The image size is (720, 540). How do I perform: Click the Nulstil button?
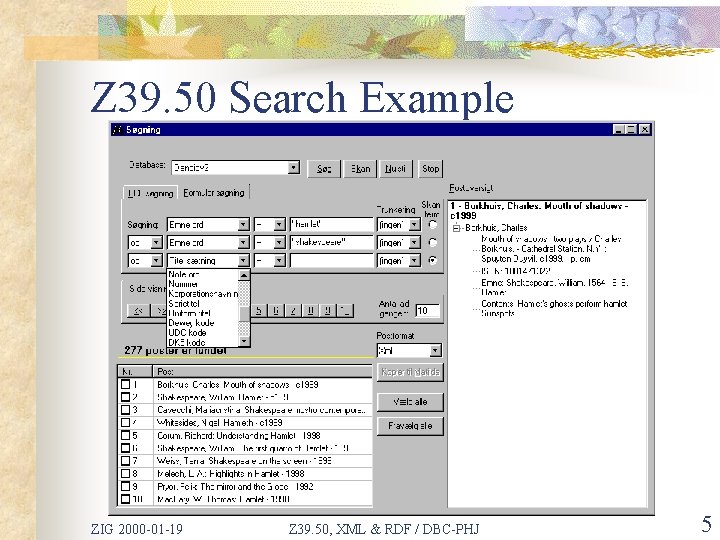395,169
